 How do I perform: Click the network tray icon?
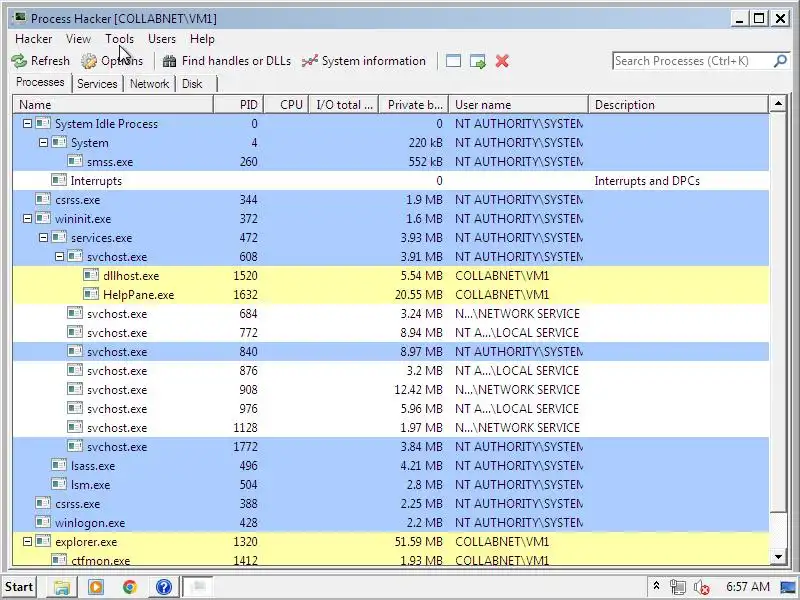click(678, 587)
